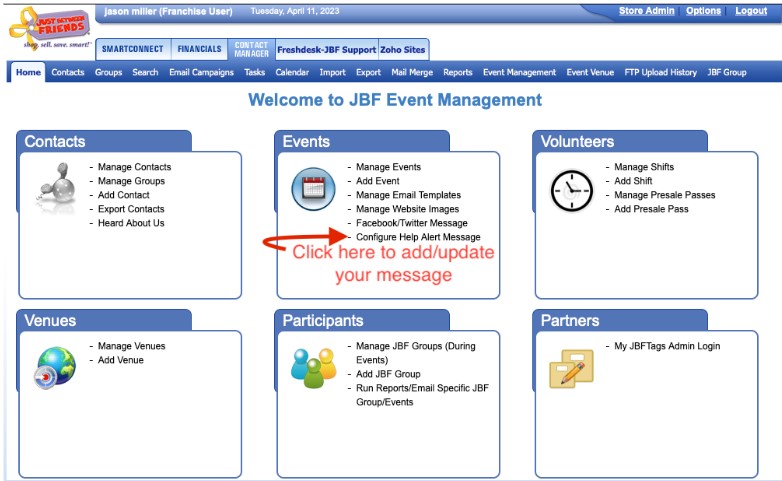
Task: Open the SmartConnect tab
Action: 132,49
